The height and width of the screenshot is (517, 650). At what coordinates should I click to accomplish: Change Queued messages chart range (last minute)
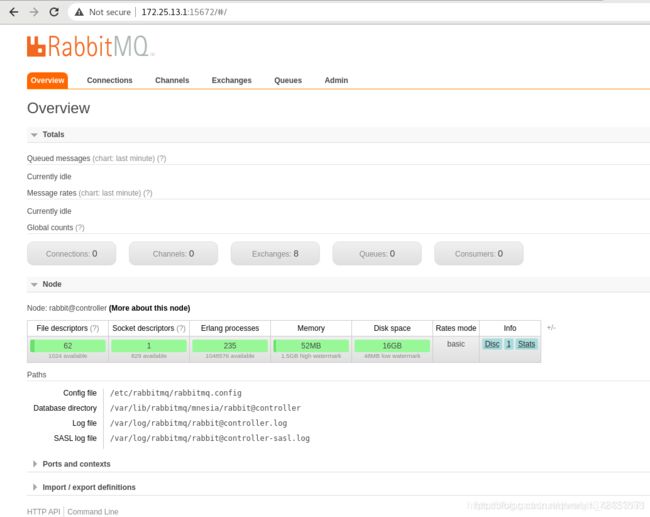(124, 158)
